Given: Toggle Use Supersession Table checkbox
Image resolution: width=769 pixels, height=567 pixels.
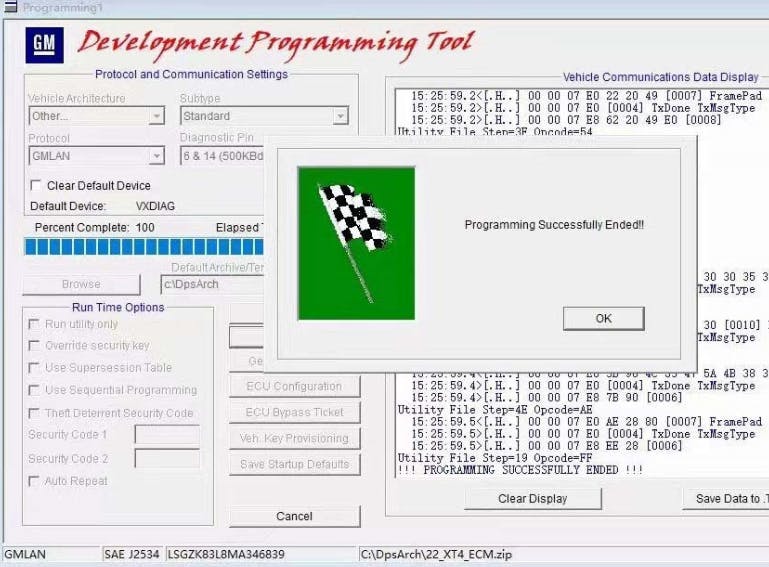Looking at the screenshot, I should (35, 368).
